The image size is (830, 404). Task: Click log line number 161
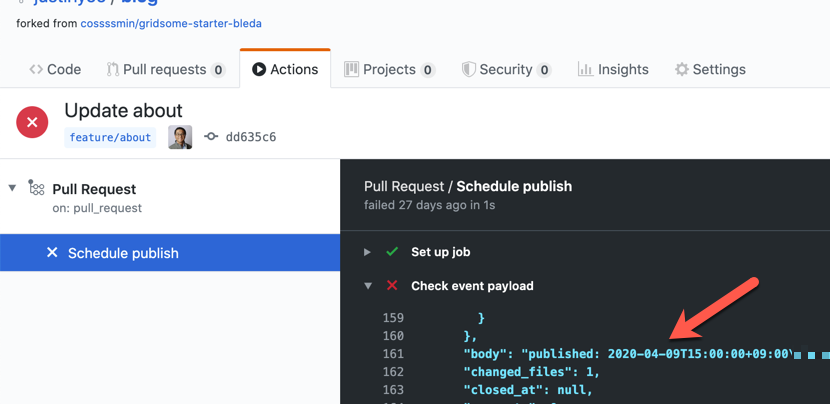pos(393,354)
